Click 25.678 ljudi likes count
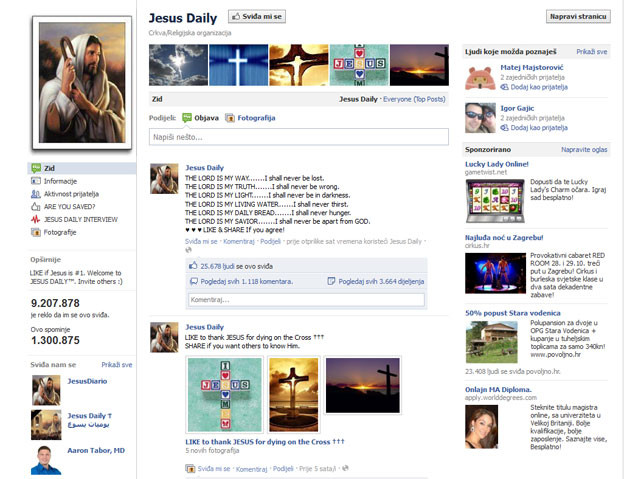Viewport: 624px width, 479px height. (217, 266)
